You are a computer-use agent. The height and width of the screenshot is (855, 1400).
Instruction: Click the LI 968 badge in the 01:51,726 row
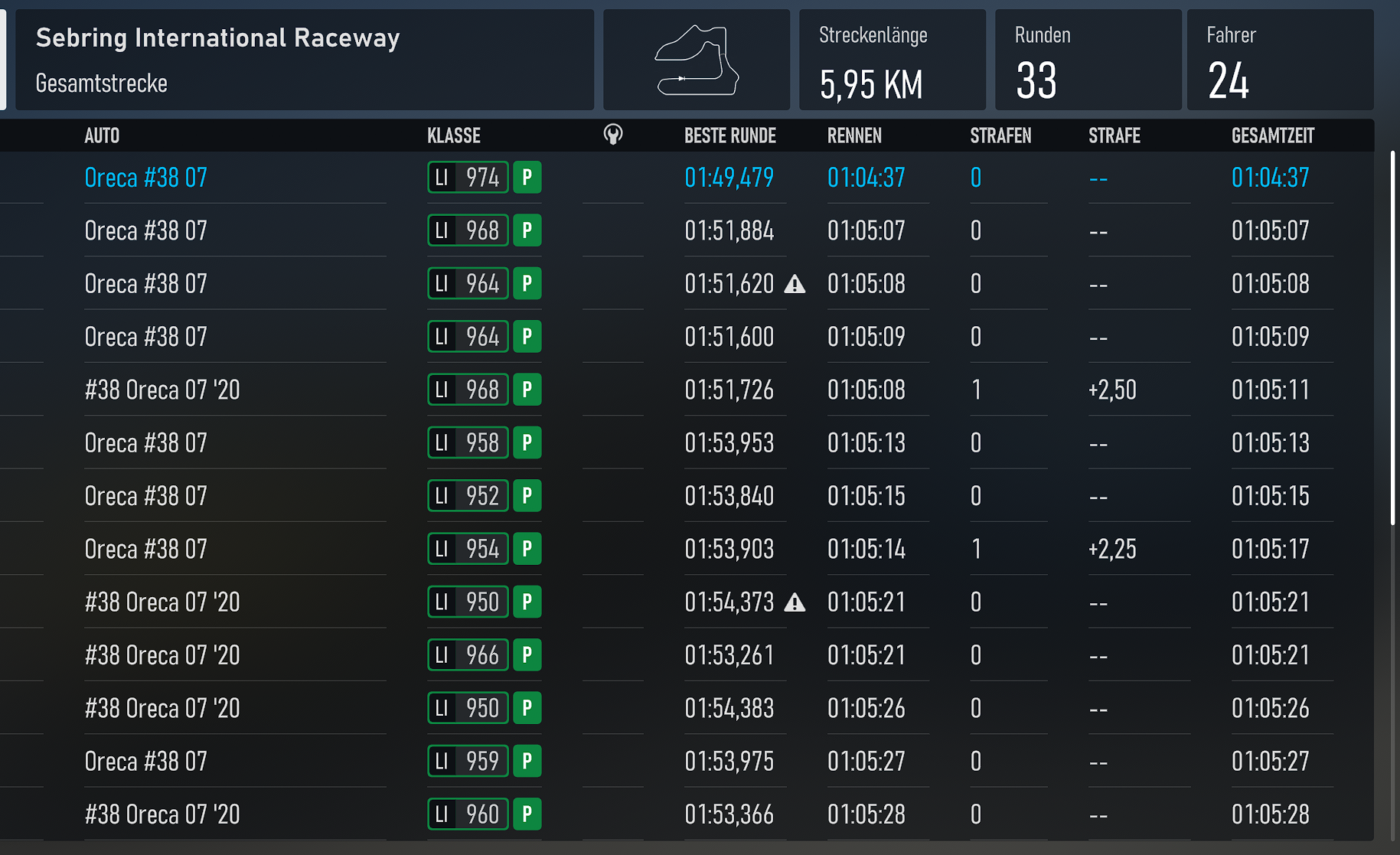(x=468, y=390)
